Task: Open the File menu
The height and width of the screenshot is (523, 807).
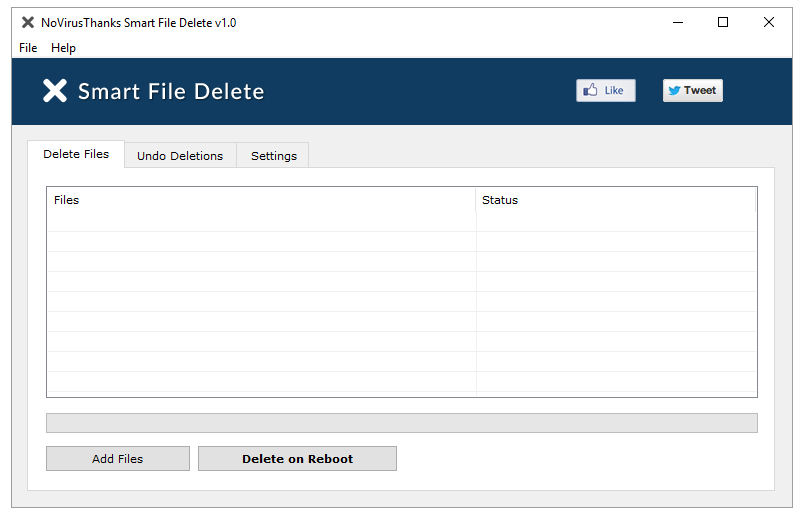Action: pyautogui.click(x=28, y=48)
